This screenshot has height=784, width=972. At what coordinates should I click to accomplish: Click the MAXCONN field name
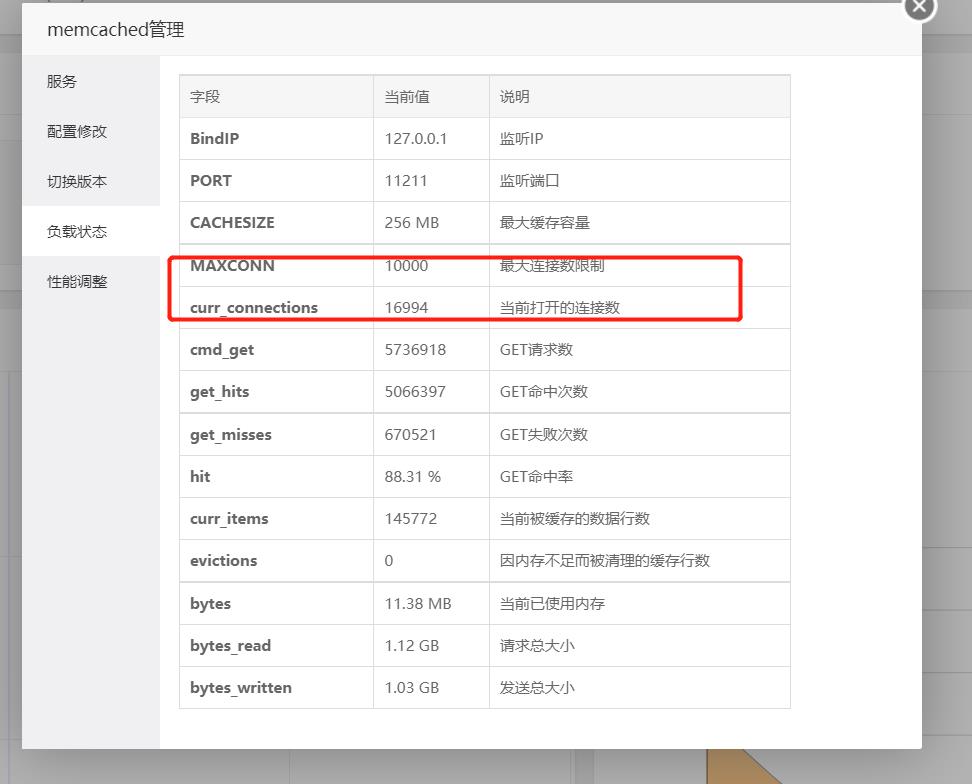(x=232, y=265)
